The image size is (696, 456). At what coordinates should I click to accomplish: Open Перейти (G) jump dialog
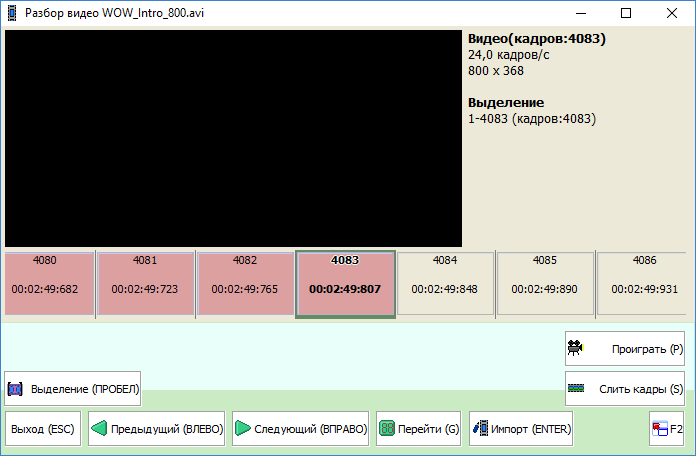coord(419,429)
